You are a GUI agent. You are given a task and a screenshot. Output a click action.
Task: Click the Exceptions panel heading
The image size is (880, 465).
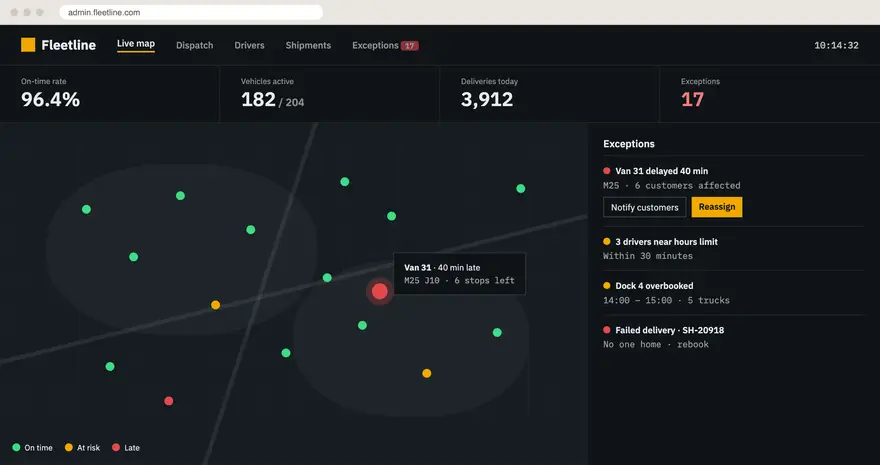(629, 144)
